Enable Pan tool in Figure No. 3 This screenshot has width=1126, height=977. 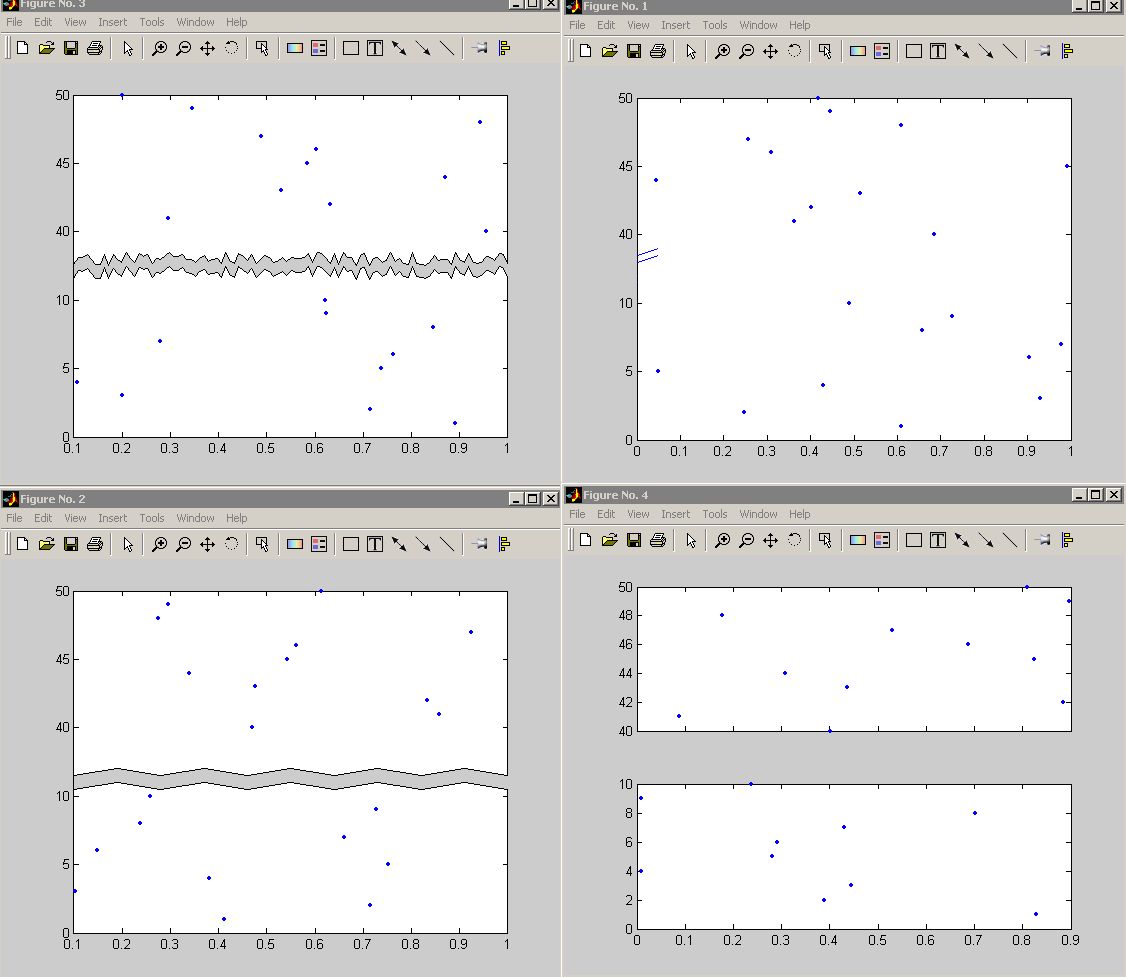(x=208, y=48)
